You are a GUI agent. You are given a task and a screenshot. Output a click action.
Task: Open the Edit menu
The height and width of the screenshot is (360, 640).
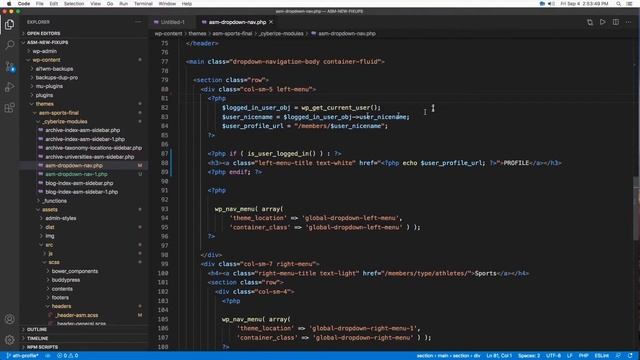(53, 4)
